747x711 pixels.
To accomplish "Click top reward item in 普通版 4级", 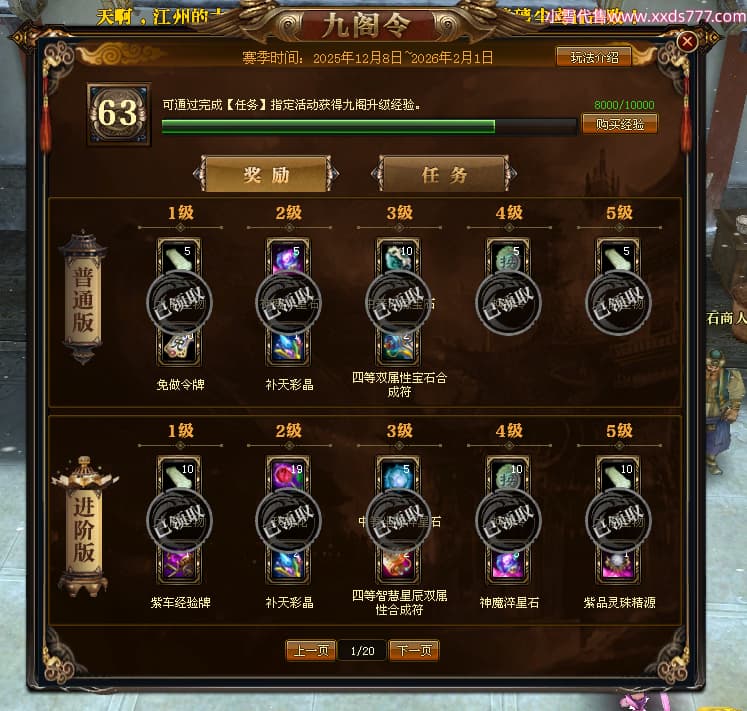I will click(x=508, y=257).
